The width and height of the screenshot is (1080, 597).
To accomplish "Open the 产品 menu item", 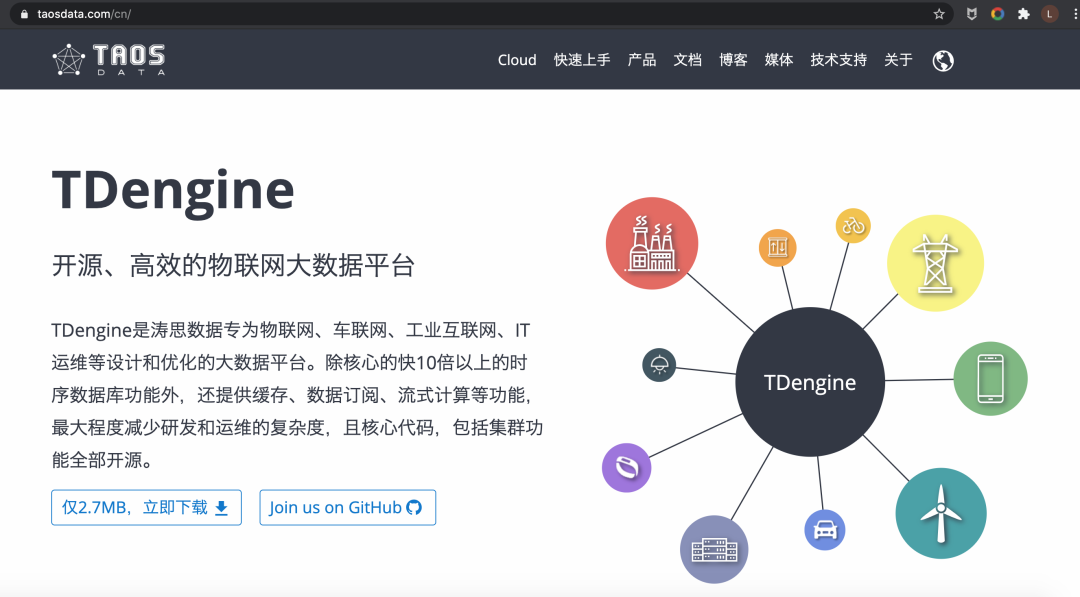I will pos(642,60).
